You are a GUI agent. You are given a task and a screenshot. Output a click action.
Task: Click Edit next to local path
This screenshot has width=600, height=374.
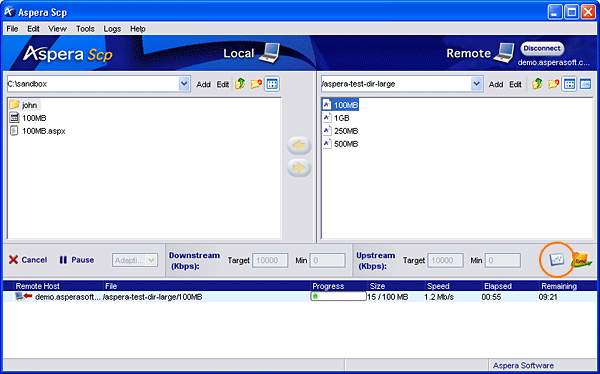coord(222,85)
